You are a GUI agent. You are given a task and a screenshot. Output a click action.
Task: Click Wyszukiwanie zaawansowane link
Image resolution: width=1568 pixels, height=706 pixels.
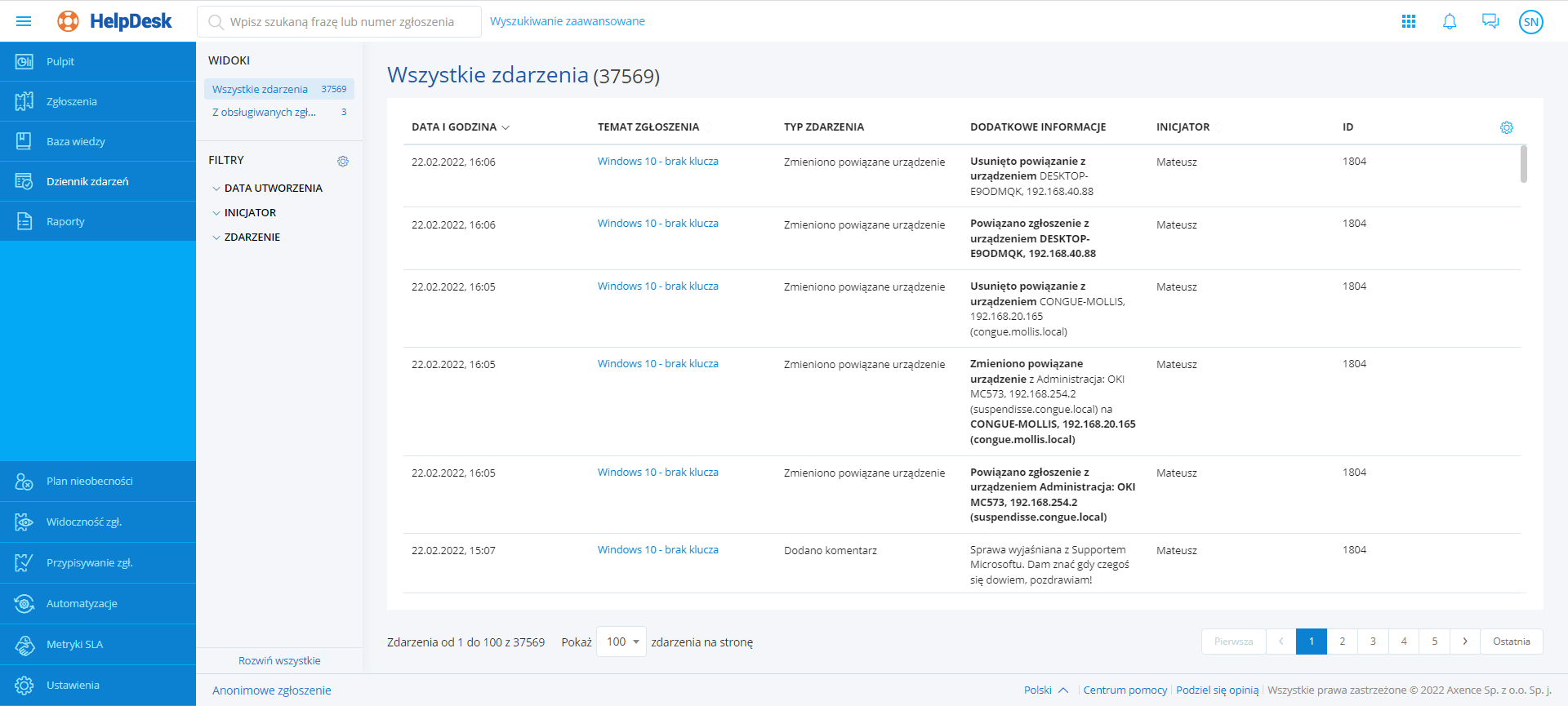point(567,21)
